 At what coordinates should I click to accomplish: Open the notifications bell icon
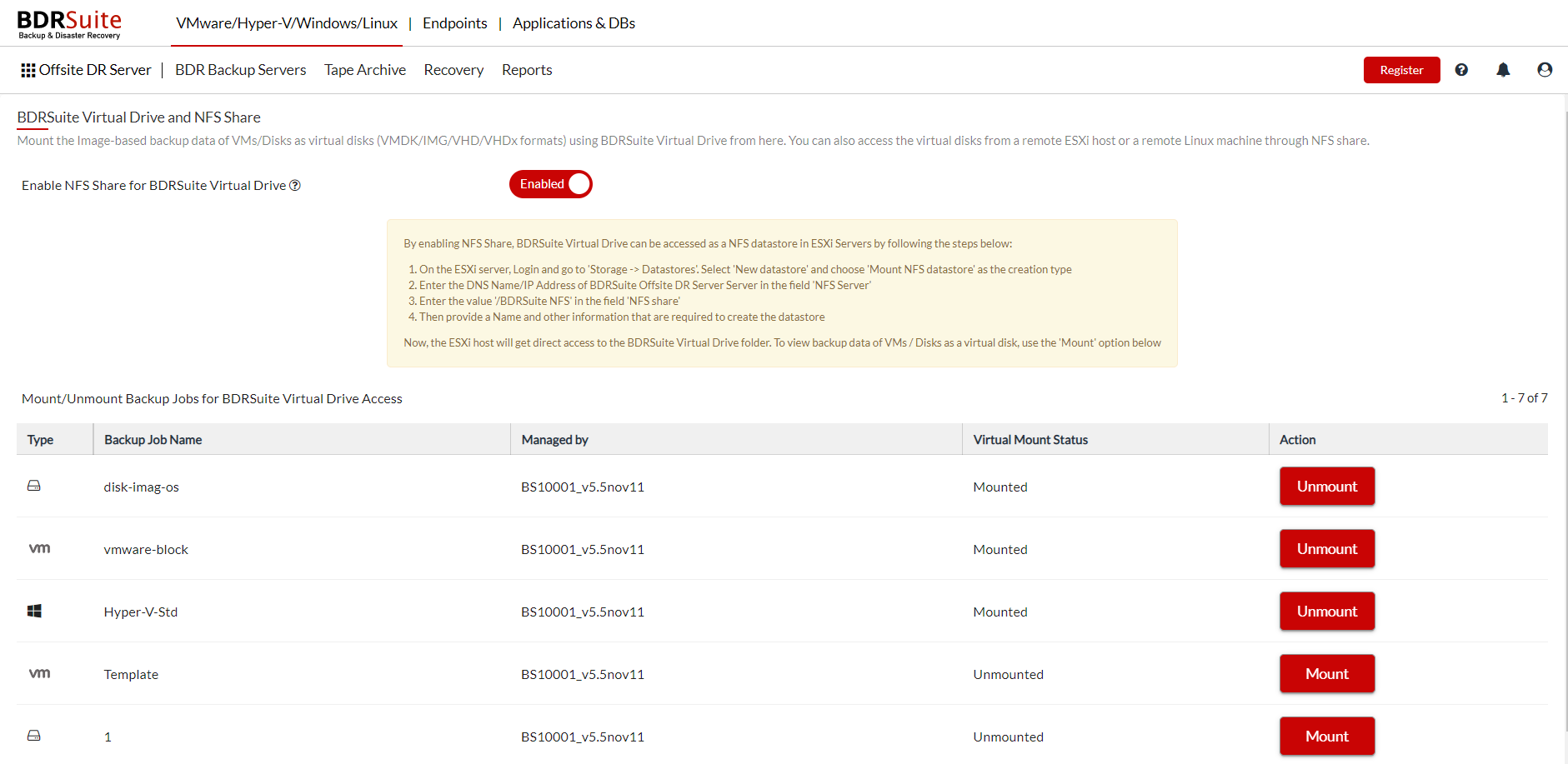click(1503, 70)
